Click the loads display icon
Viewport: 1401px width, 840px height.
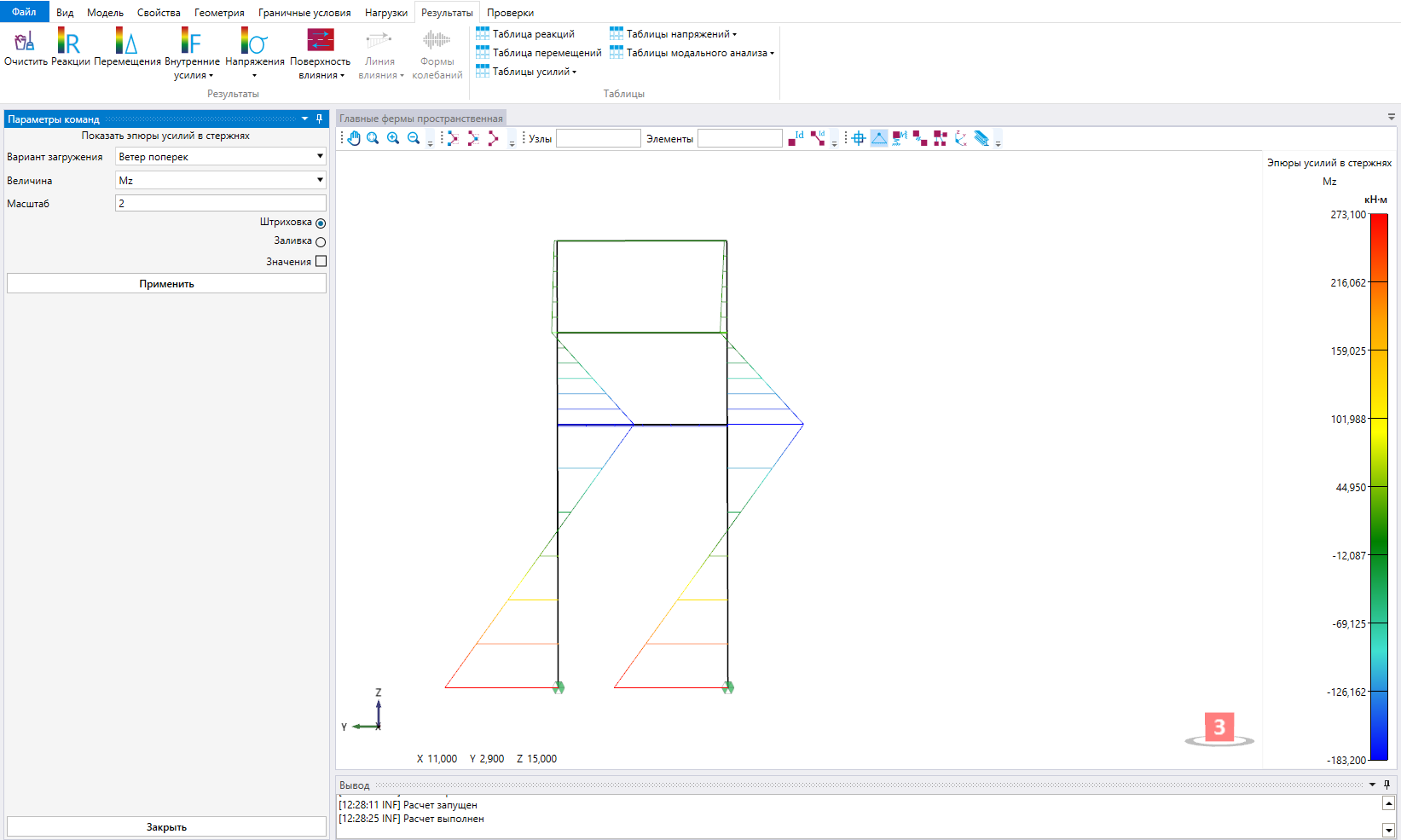pyautogui.click(x=900, y=138)
